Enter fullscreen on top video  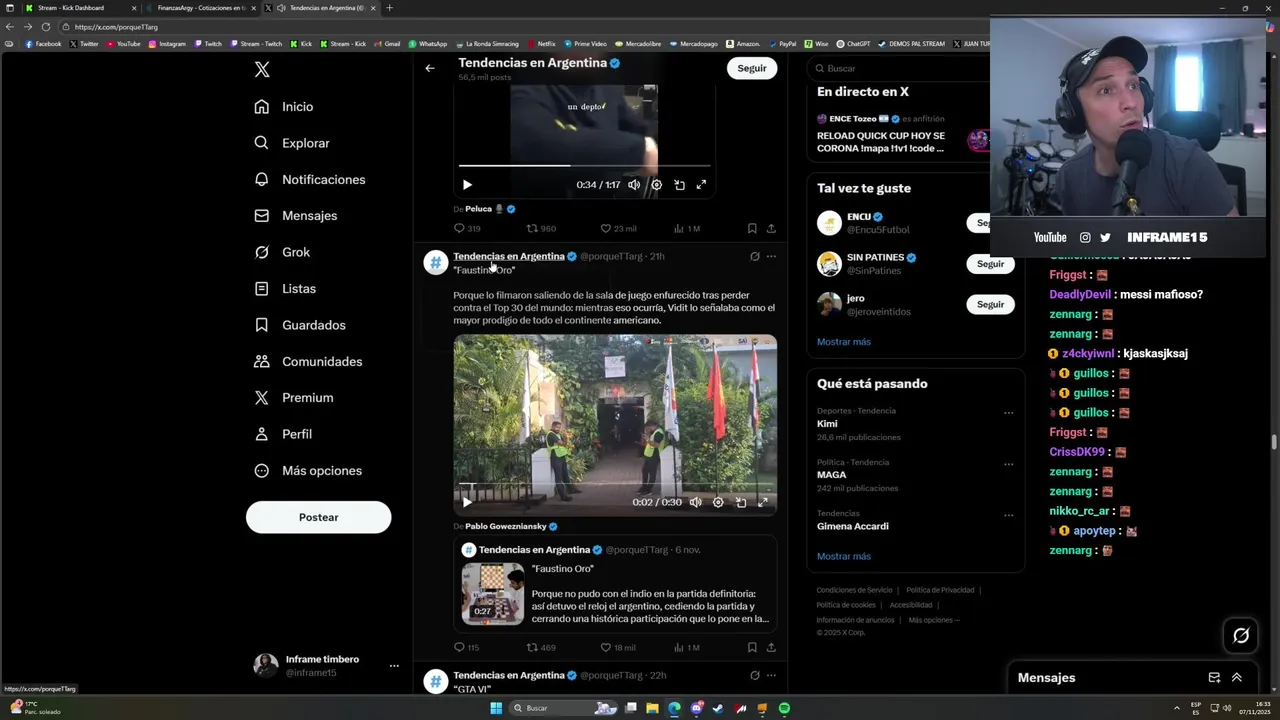(x=701, y=185)
